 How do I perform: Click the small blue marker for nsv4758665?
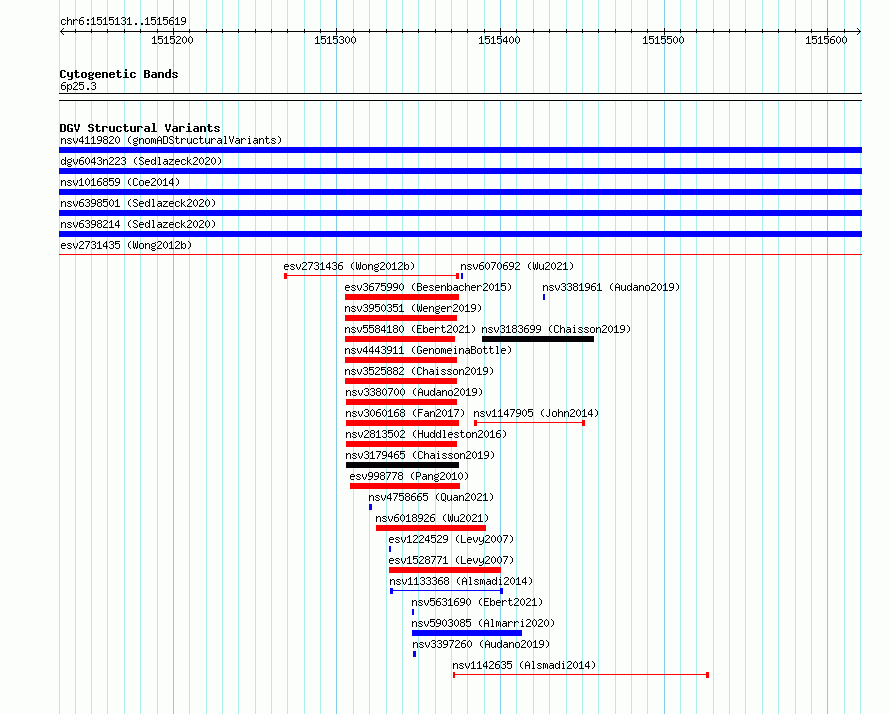point(371,507)
